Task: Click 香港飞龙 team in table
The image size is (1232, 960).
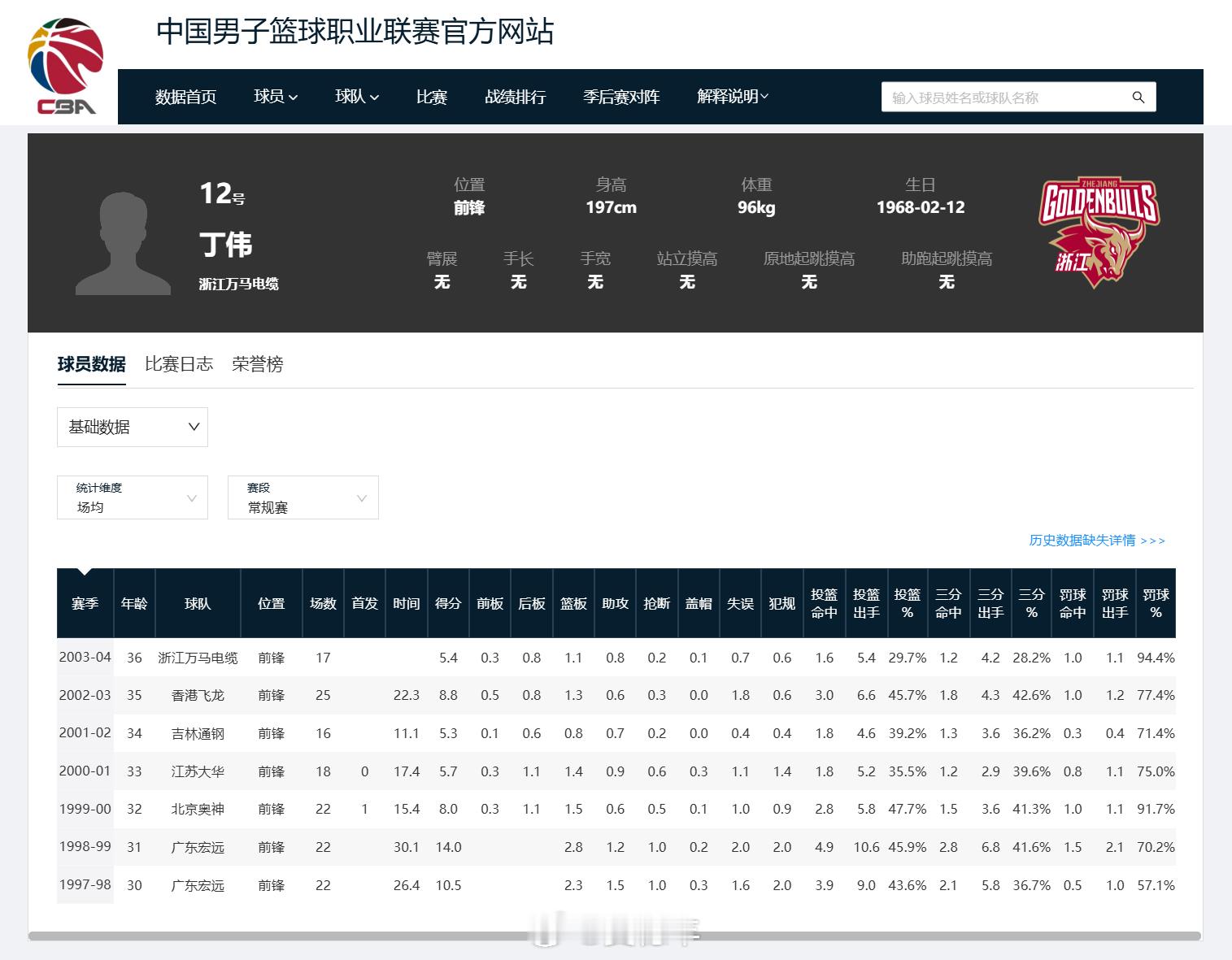Action: (x=198, y=696)
